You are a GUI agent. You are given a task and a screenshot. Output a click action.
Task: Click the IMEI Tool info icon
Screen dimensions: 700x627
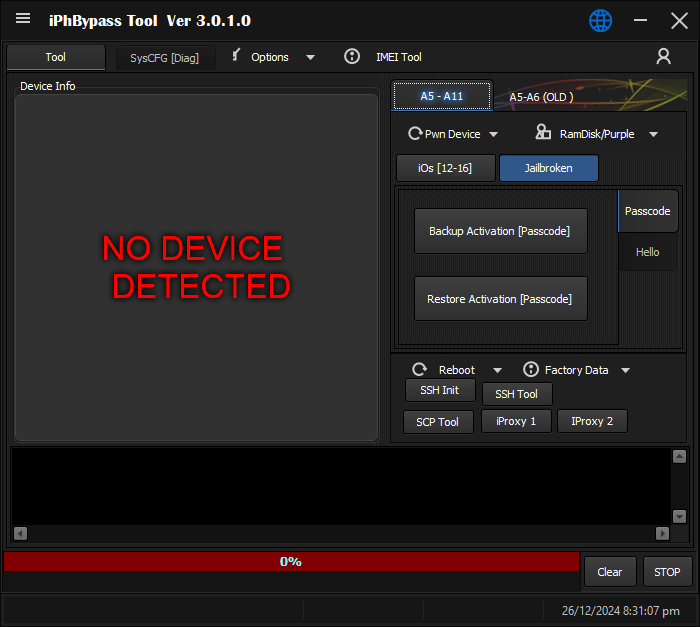[352, 57]
